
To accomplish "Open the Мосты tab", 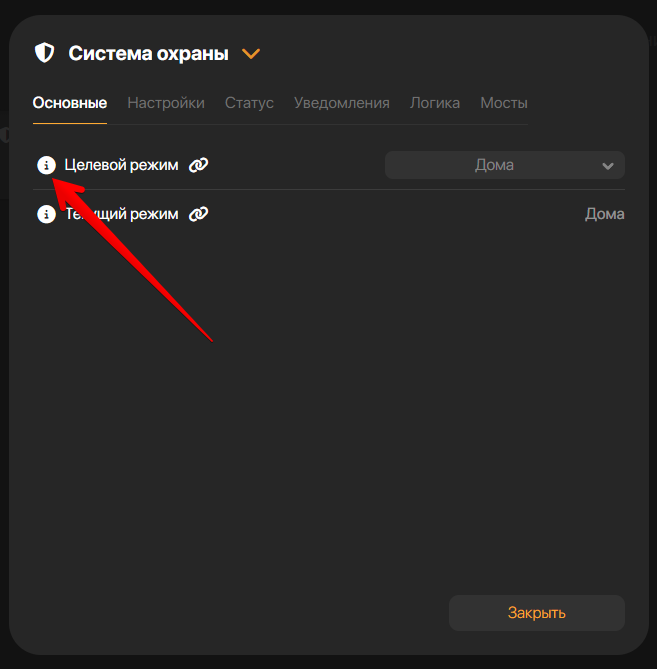I will [x=504, y=103].
